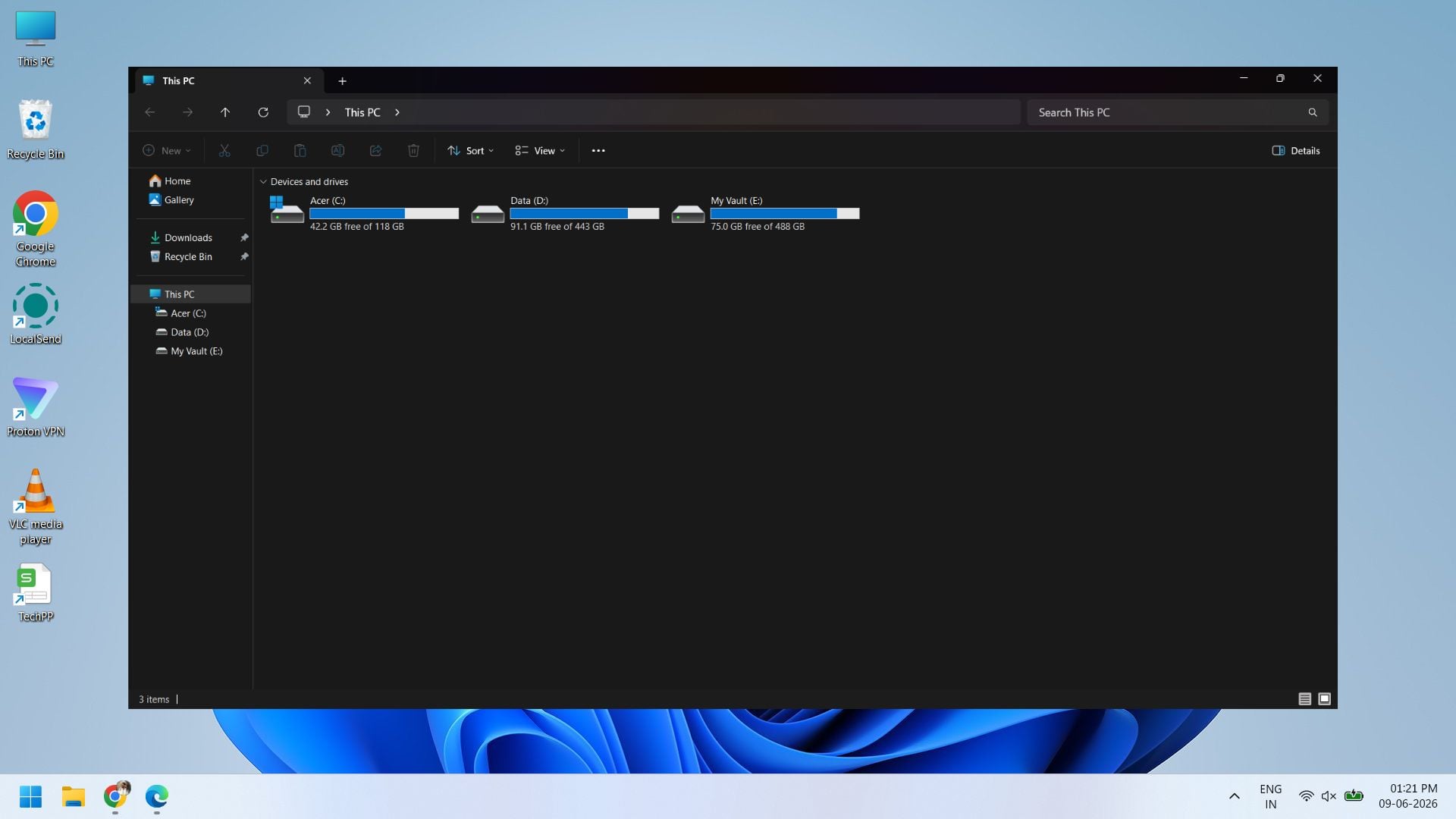Screen dimensions: 1456x819
Task: Open Chrome from the taskbar
Action: point(115,796)
